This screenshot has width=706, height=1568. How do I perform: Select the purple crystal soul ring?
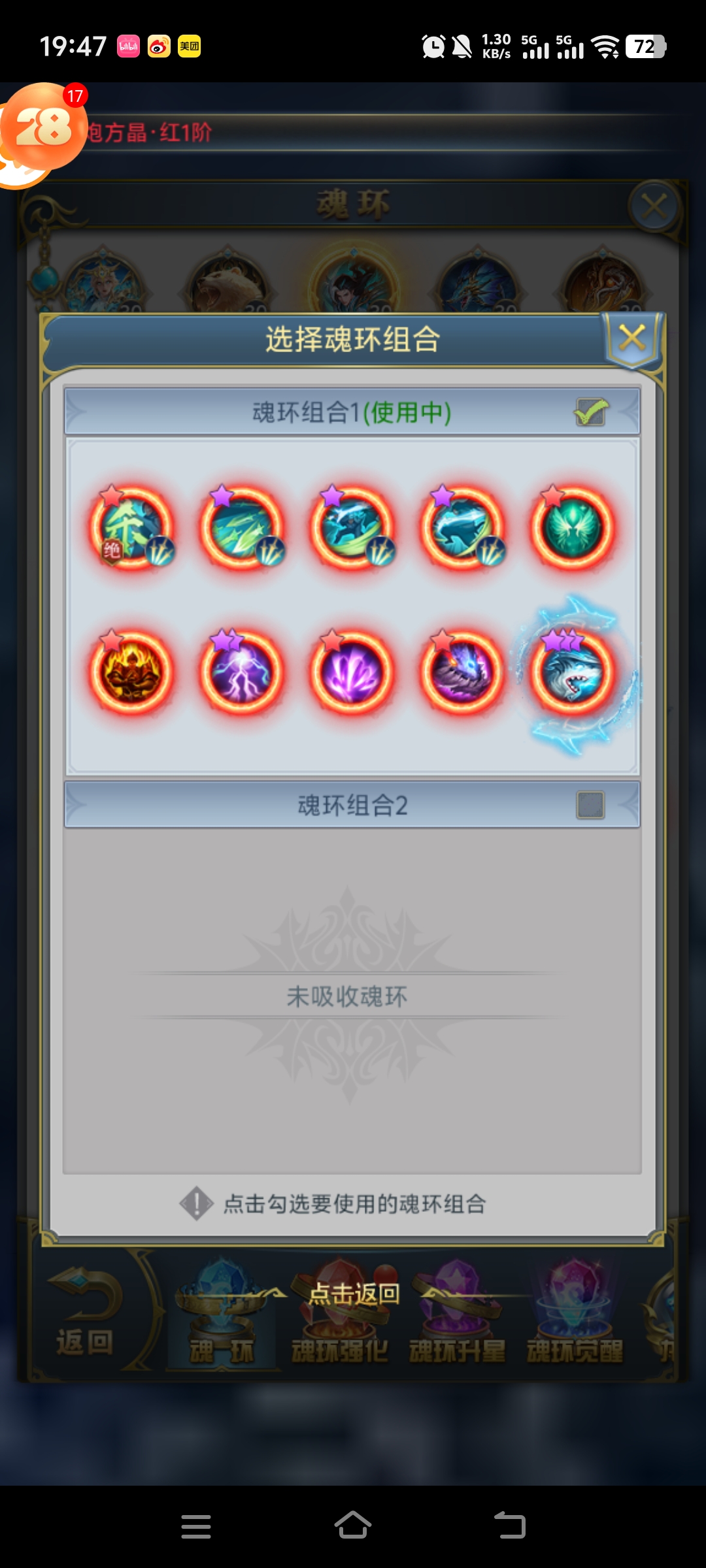tap(352, 672)
